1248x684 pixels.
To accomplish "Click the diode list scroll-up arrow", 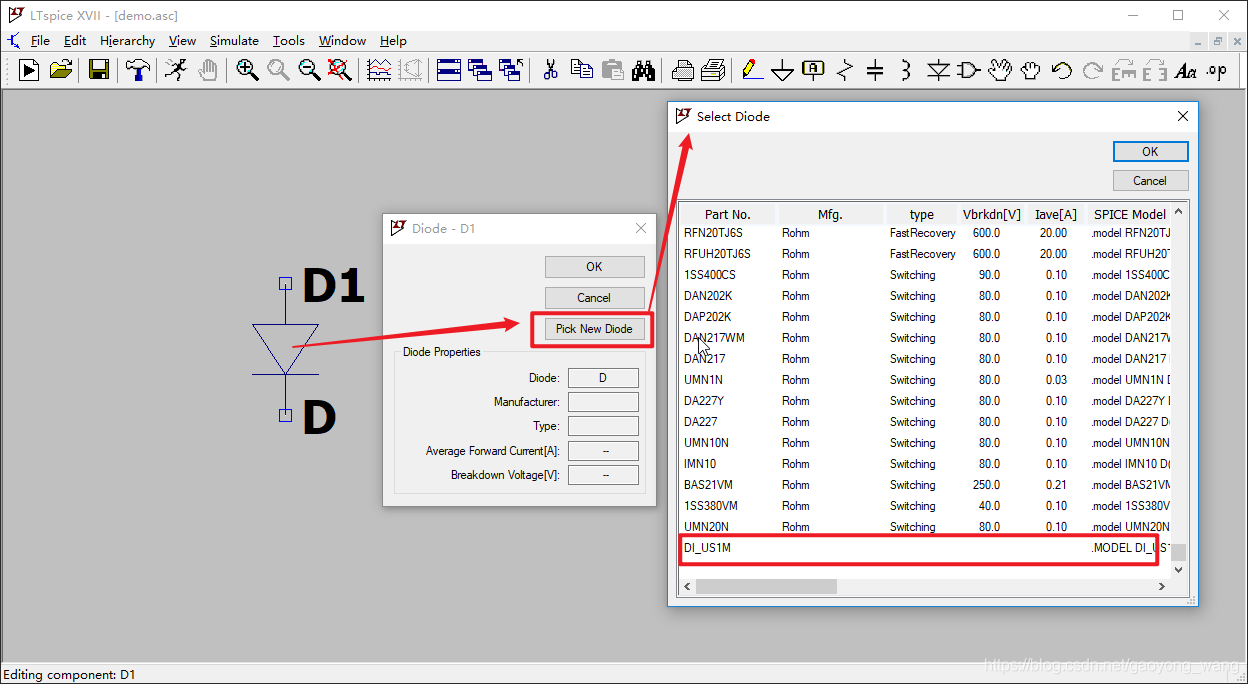I will [1178, 212].
